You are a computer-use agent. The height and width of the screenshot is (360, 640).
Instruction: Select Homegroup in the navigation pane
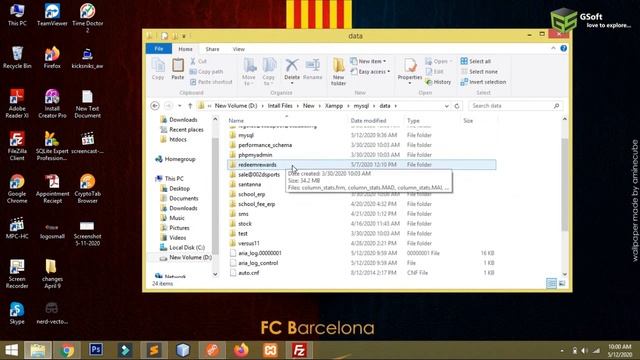180,159
